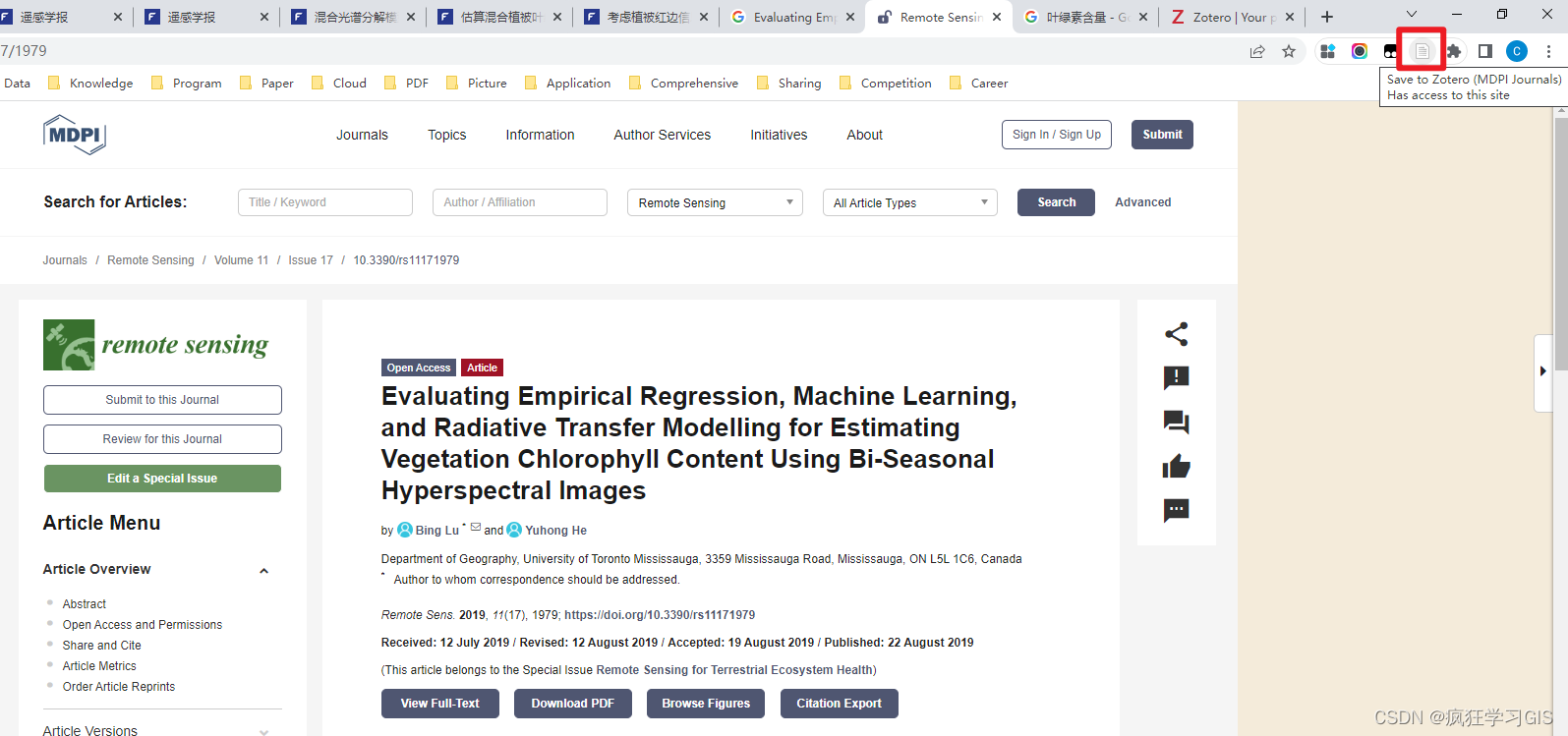Image resolution: width=1568 pixels, height=736 pixels.
Task: Click the thumbs up recommend icon
Action: click(x=1176, y=466)
